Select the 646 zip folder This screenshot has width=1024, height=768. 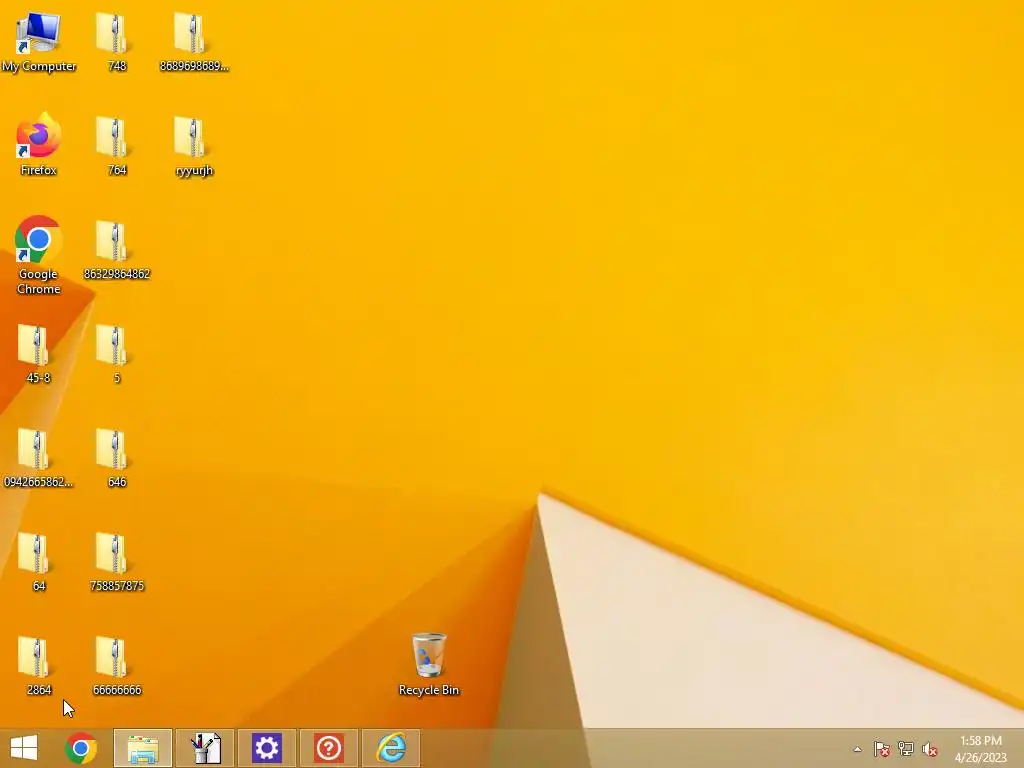pos(116,458)
